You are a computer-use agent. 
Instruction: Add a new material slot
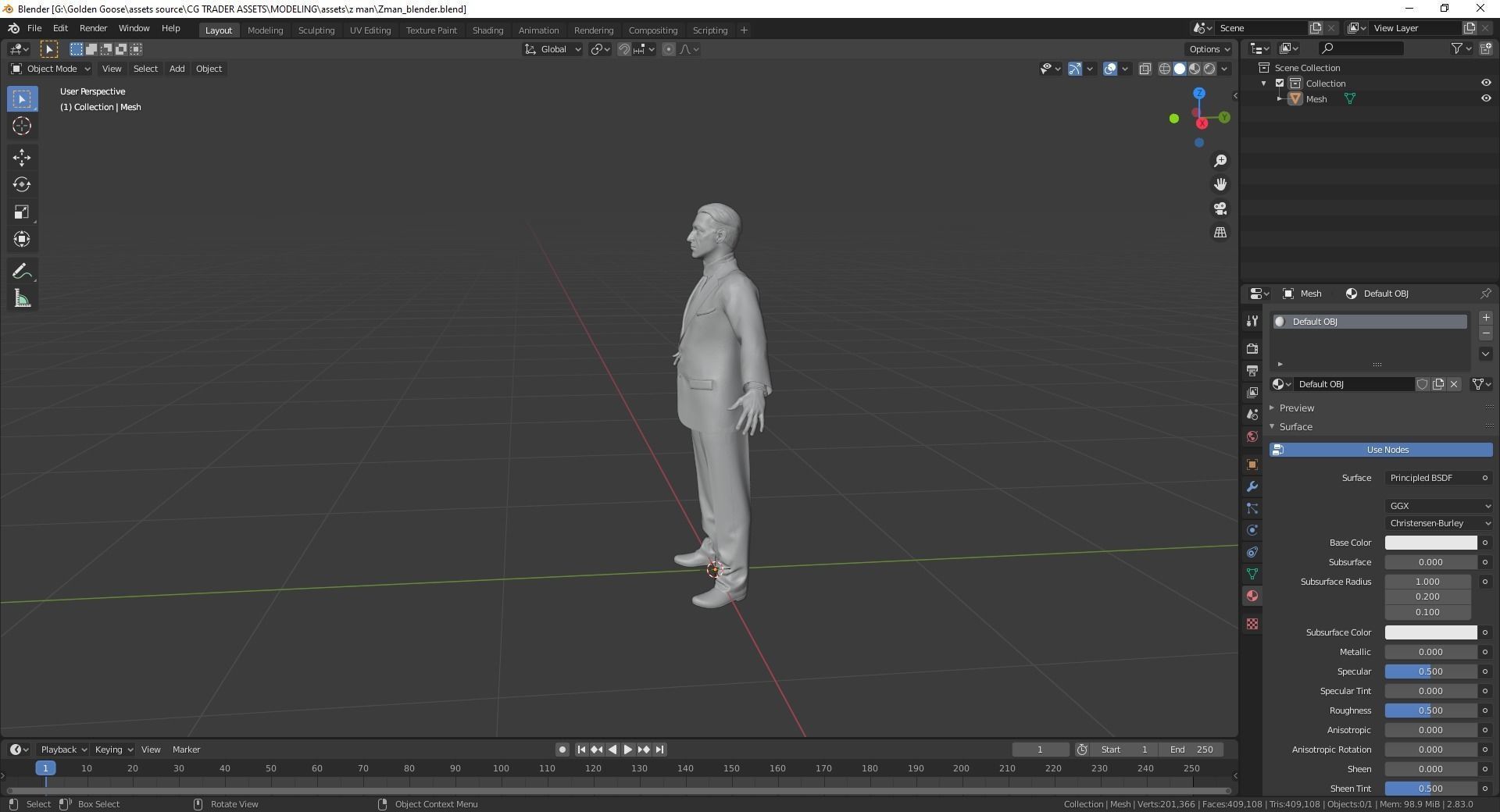(x=1486, y=318)
